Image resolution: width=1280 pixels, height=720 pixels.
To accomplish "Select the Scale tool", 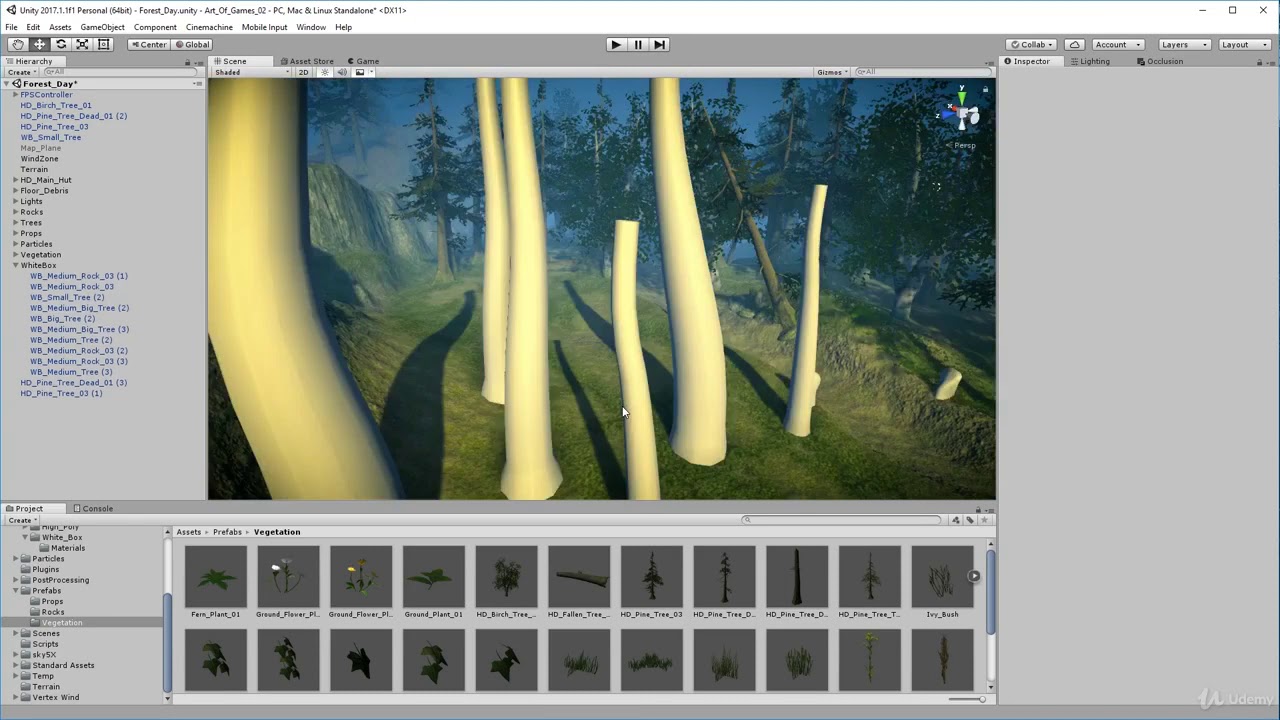I will (82, 44).
